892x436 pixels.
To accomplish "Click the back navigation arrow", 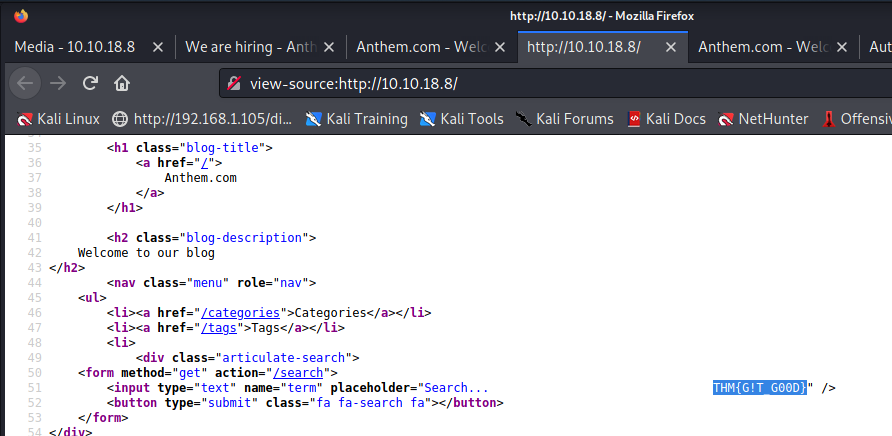I will [26, 83].
